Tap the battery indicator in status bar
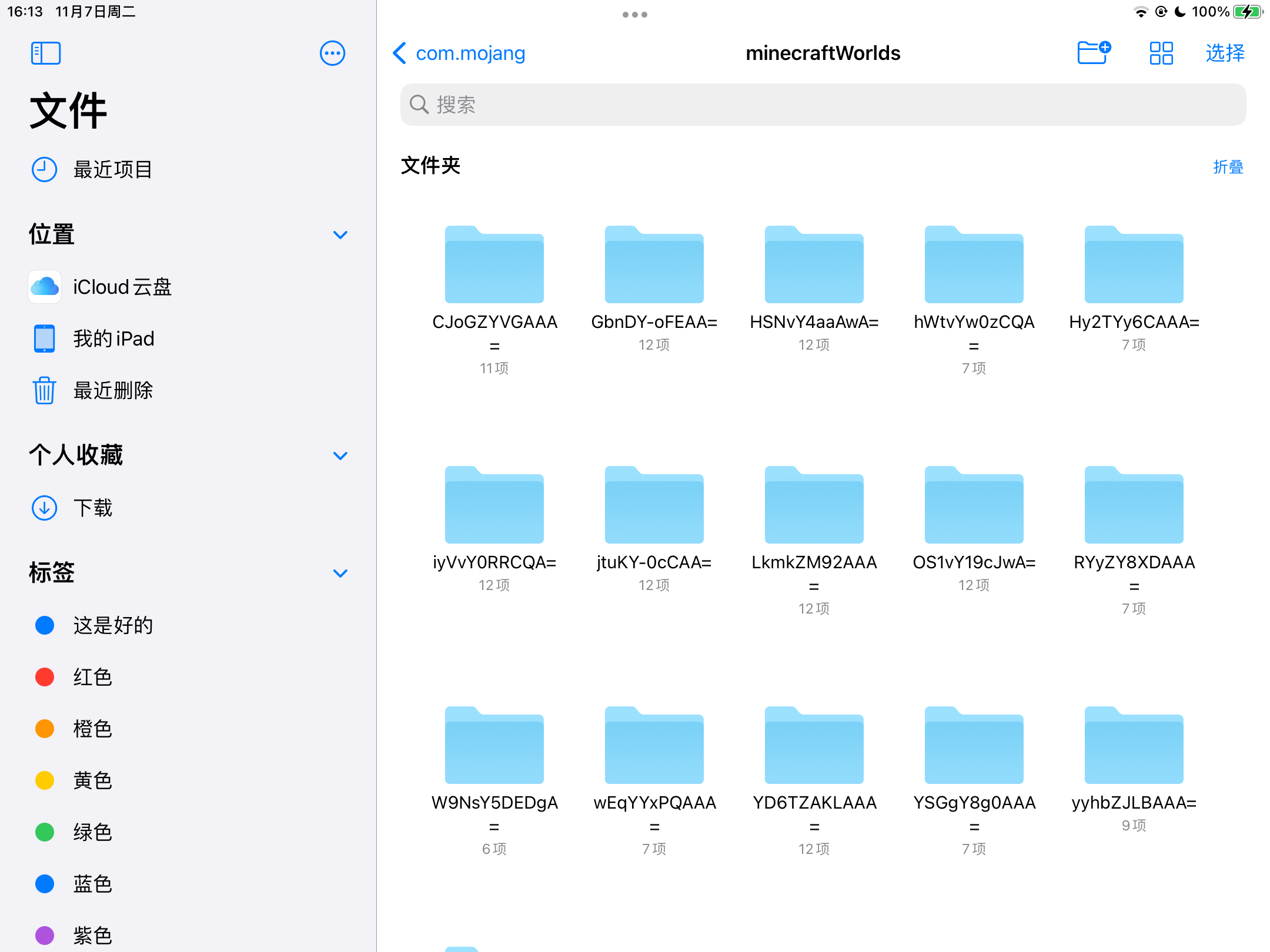 point(1248,12)
